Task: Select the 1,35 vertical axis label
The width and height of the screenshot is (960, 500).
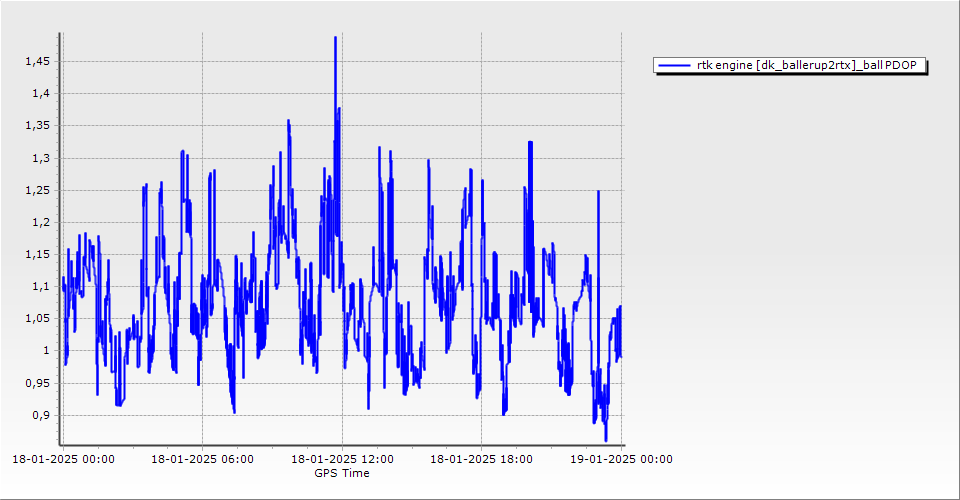Action: [x=36, y=125]
